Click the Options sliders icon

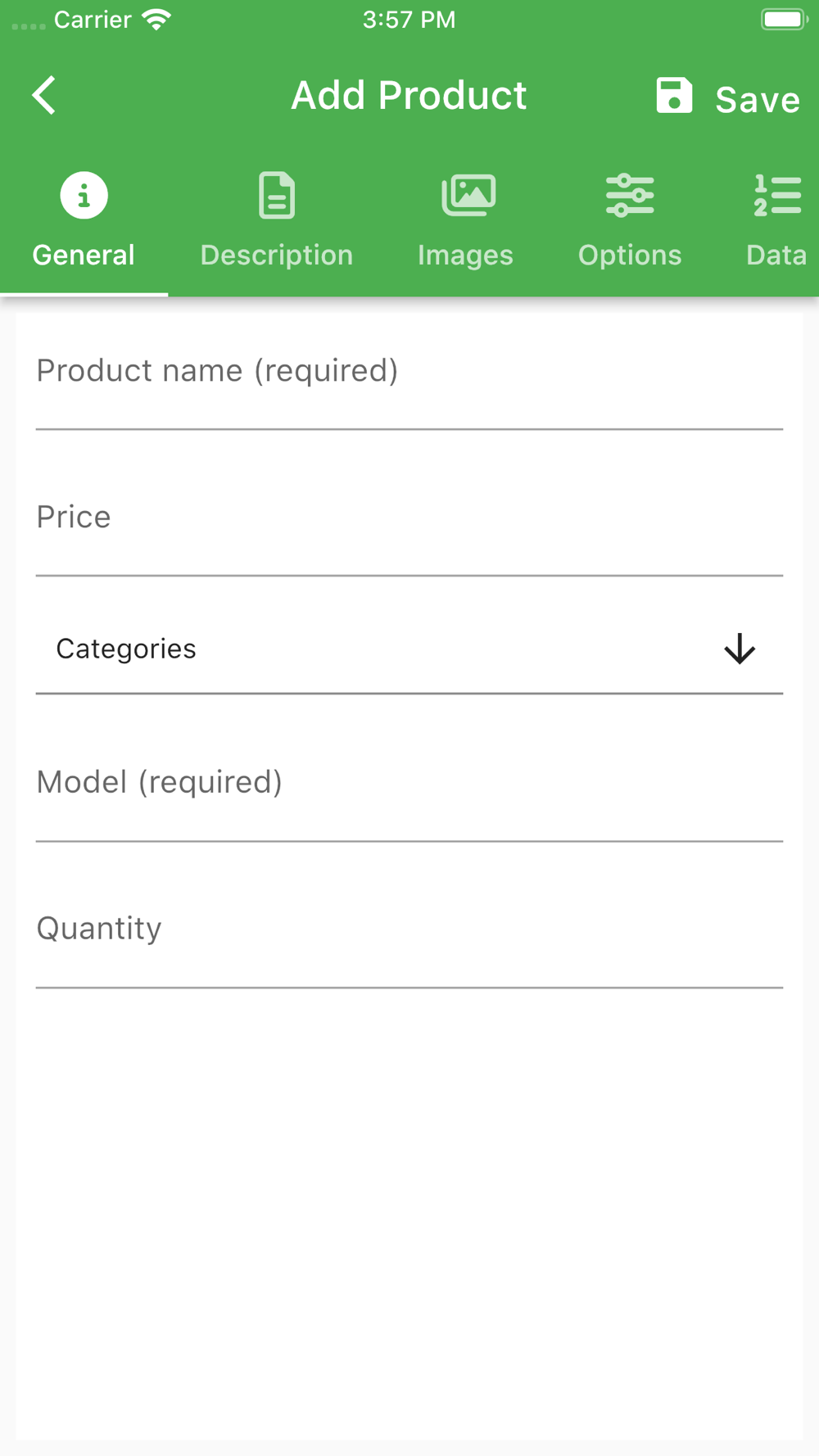coord(630,196)
